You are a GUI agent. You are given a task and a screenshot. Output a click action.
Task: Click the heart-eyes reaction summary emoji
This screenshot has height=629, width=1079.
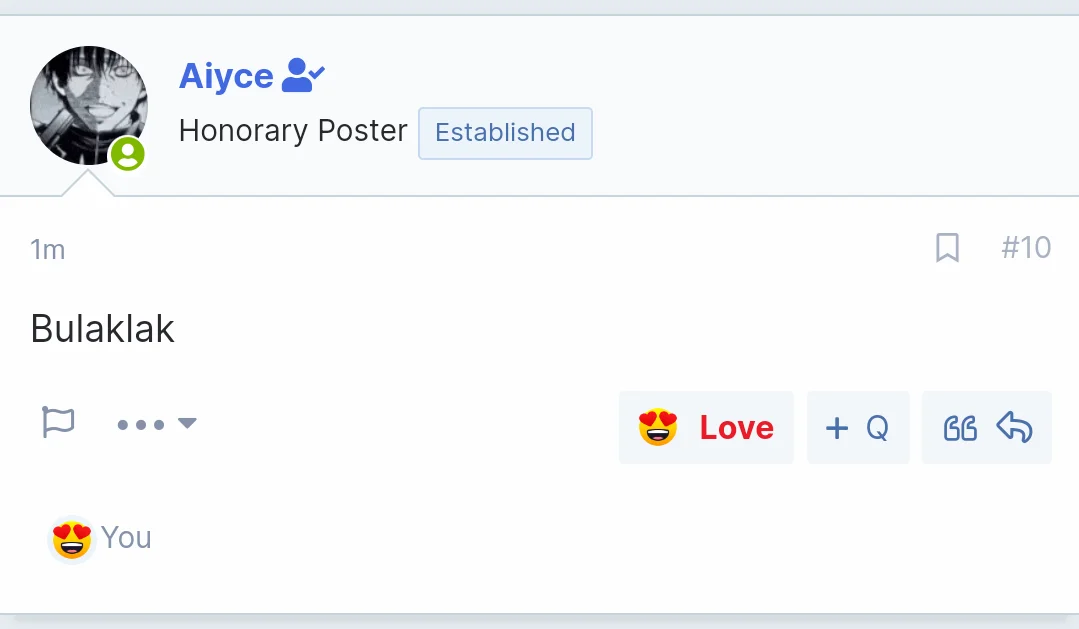coord(72,540)
